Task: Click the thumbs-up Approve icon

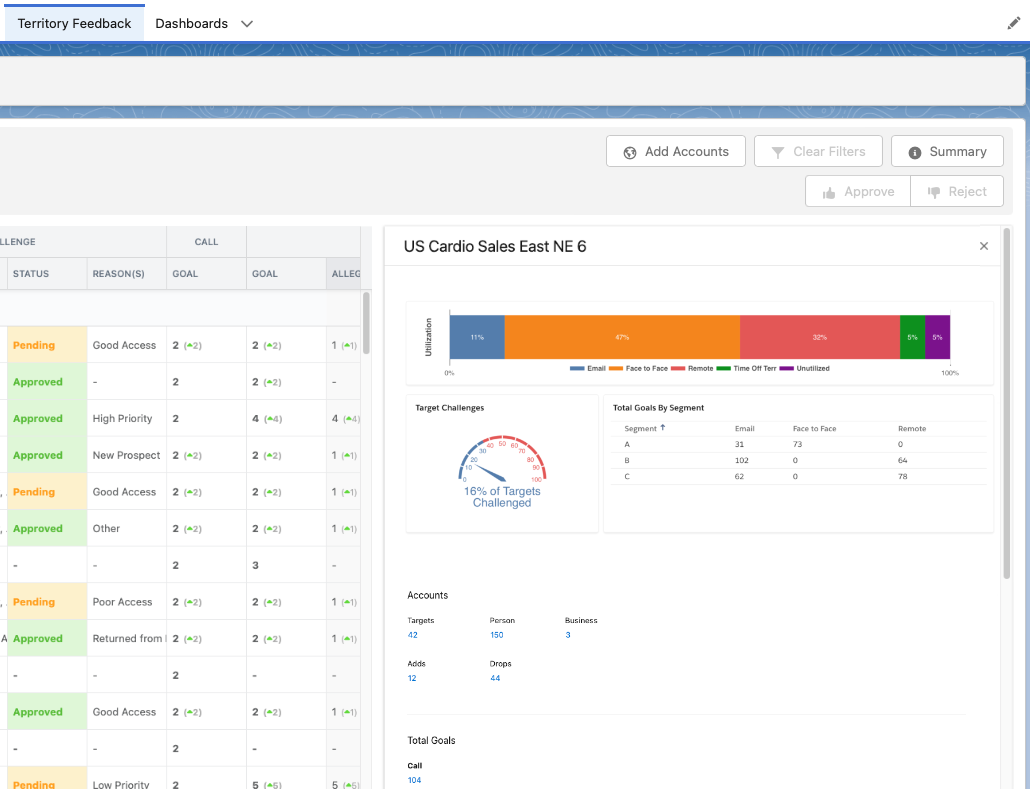Action: click(828, 192)
